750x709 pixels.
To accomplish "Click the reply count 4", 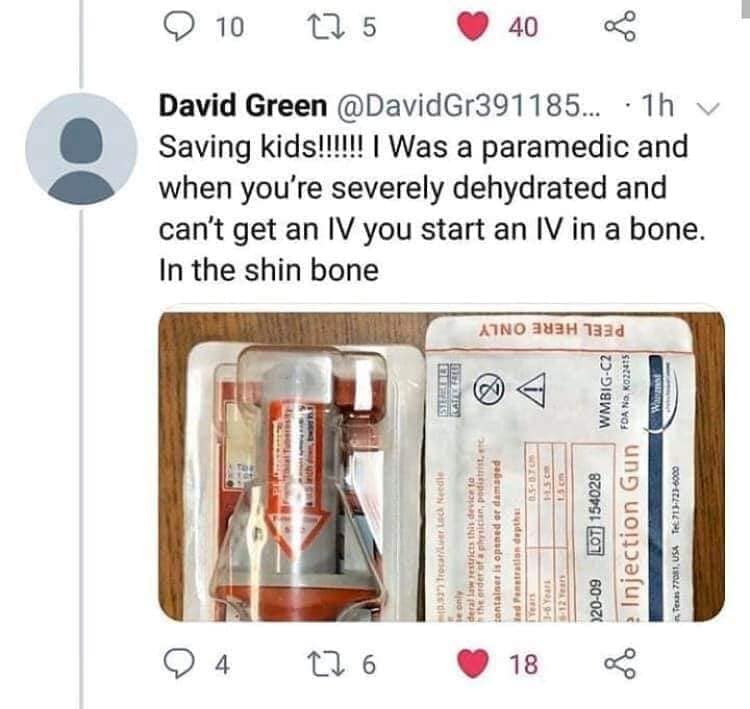I will point(222,665).
